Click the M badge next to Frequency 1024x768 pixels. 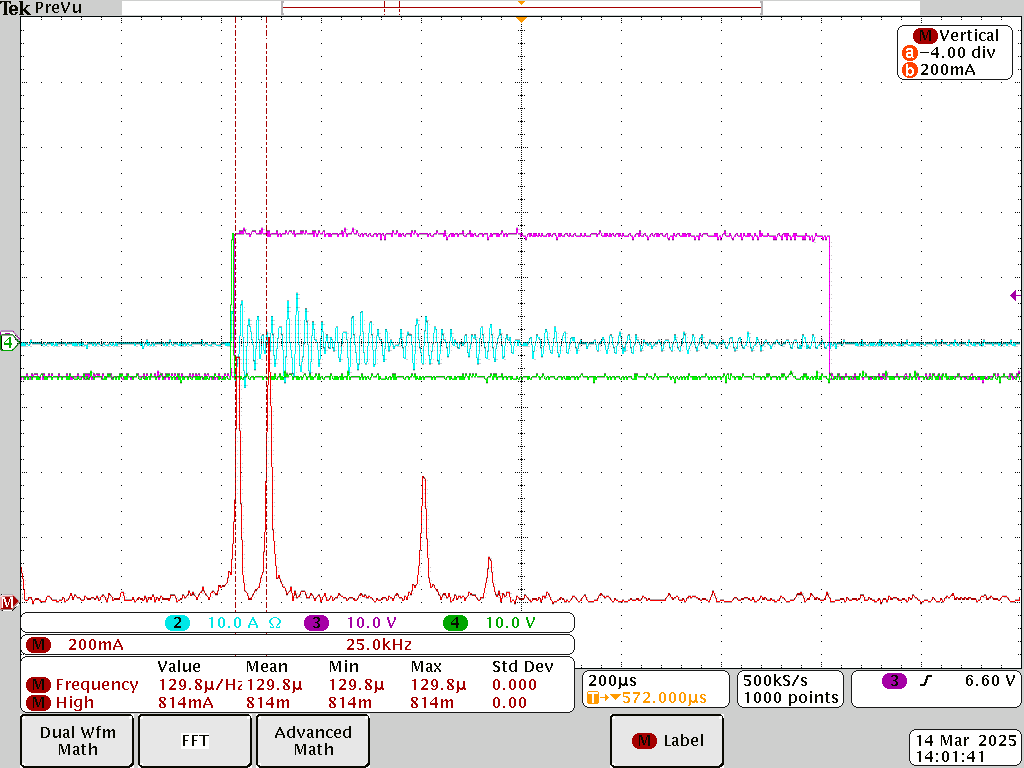pos(39,685)
